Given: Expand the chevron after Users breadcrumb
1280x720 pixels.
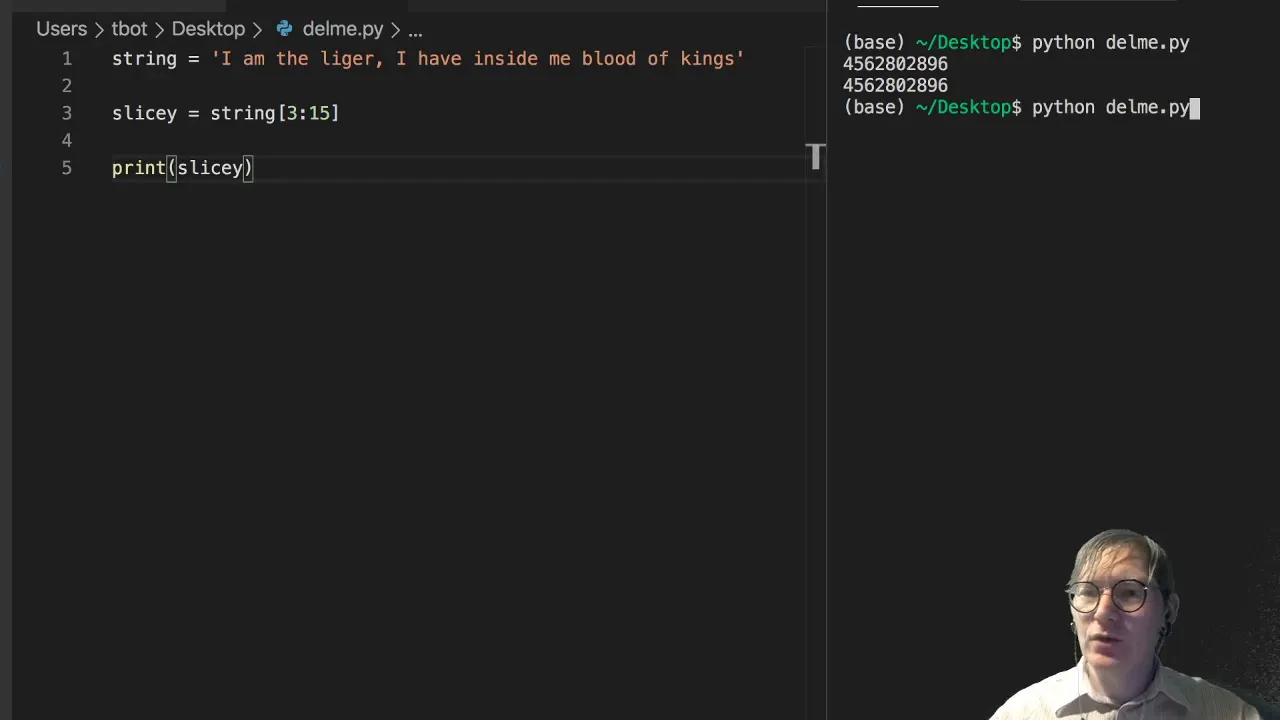Looking at the screenshot, I should point(99,30).
